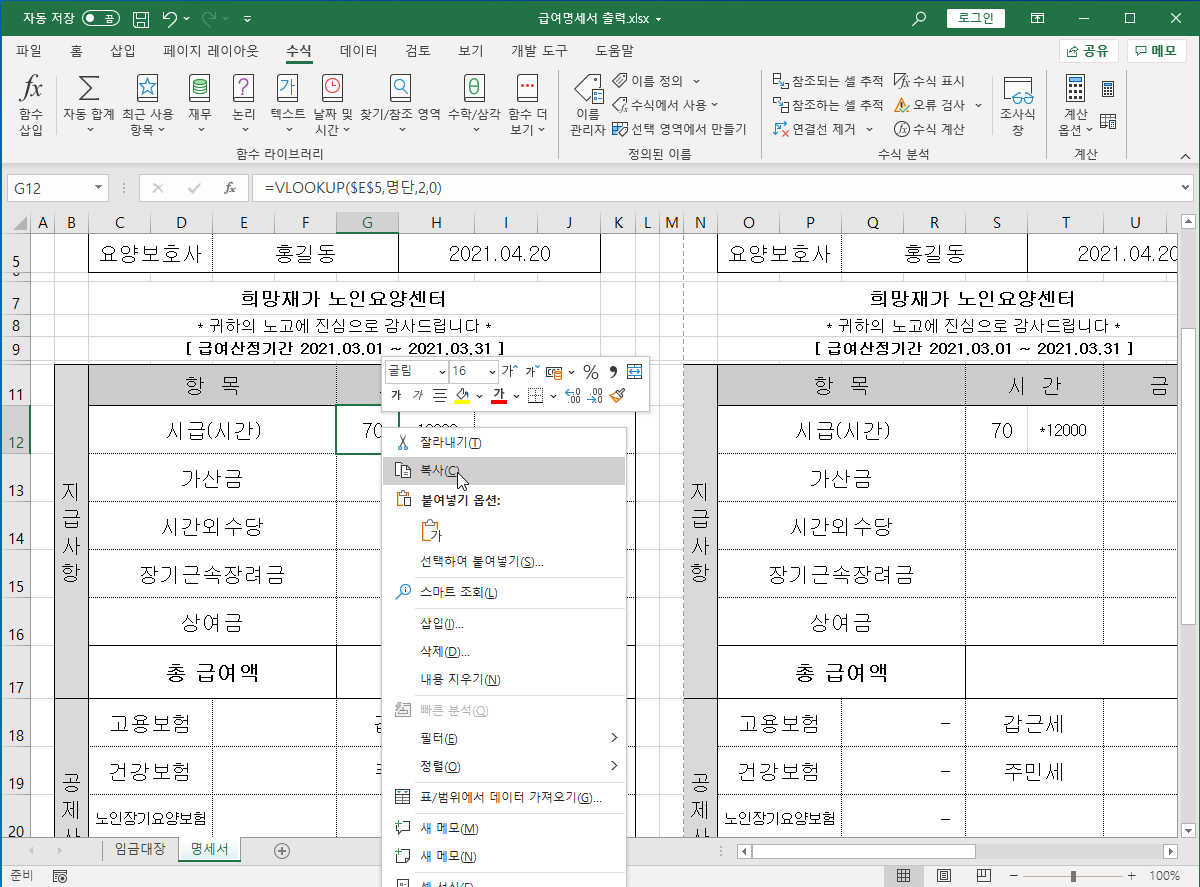Toggle bold 가 in the mini toolbar
This screenshot has height=887, width=1200.
[396, 396]
